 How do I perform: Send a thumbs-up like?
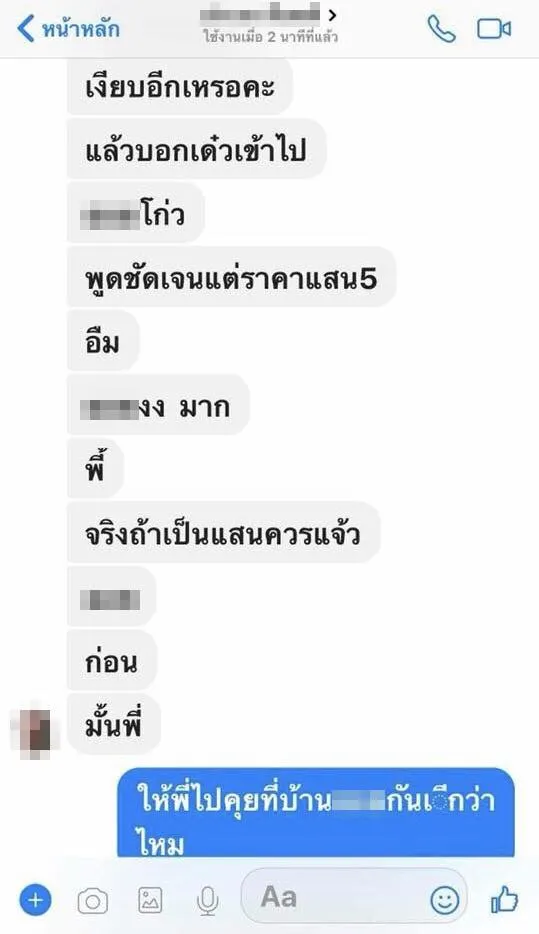504,899
